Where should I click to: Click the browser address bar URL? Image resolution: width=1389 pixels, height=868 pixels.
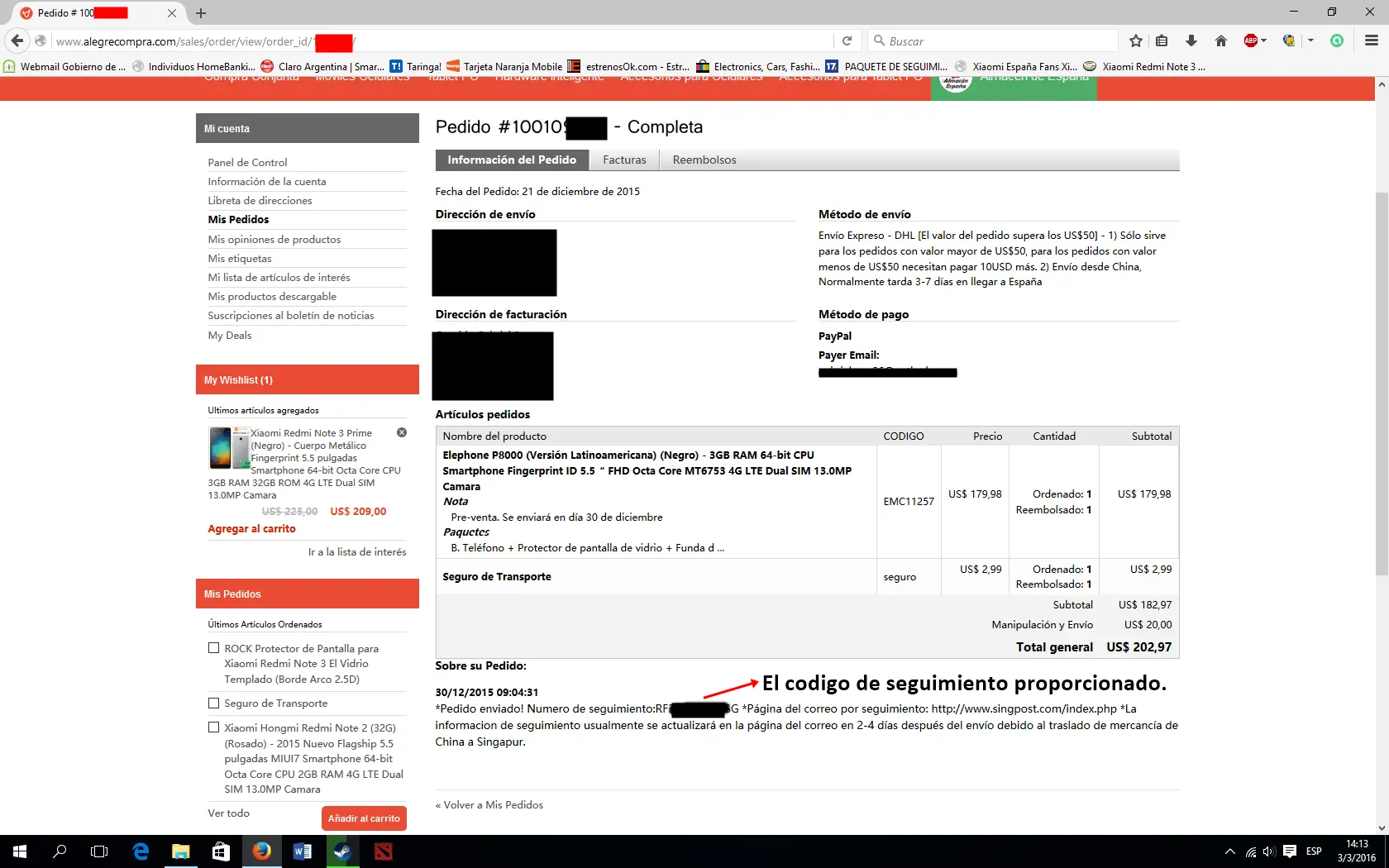[442, 41]
